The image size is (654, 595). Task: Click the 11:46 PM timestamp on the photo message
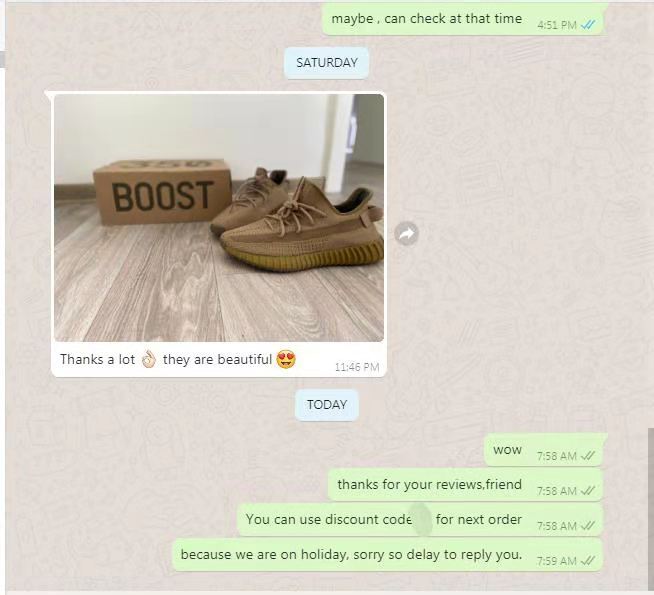click(x=357, y=367)
